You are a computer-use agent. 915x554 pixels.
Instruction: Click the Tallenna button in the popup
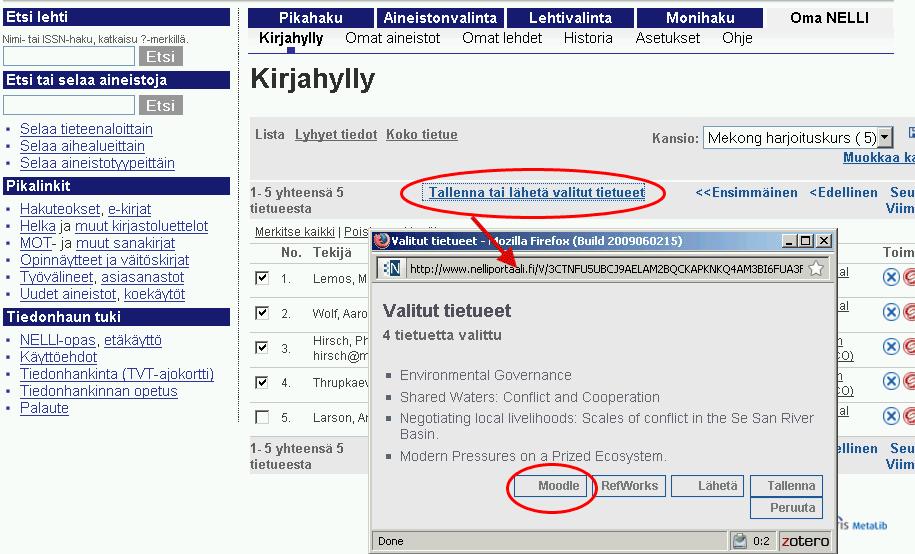787,486
